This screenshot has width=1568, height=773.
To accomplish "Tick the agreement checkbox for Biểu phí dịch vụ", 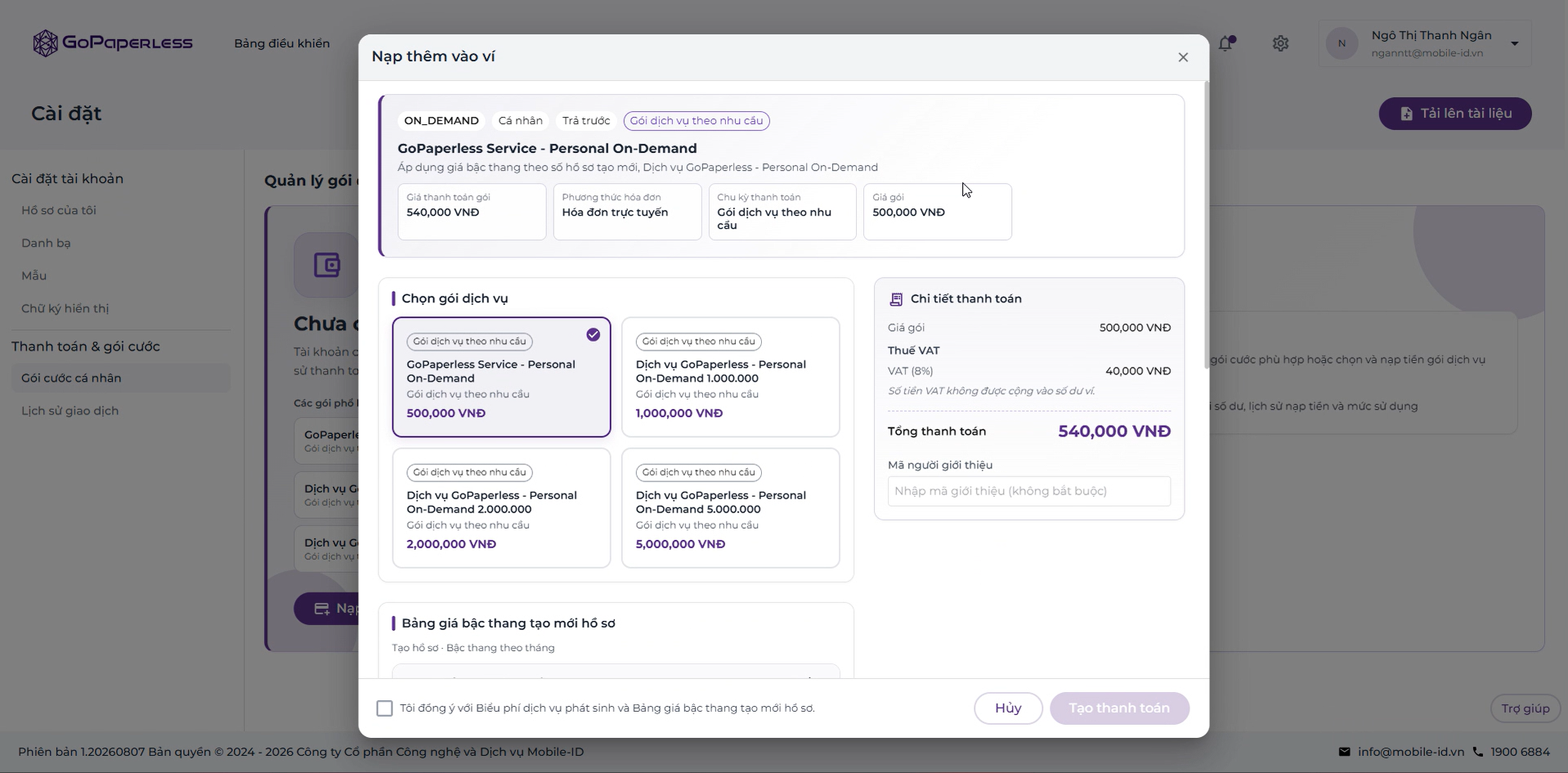I will click(384, 708).
